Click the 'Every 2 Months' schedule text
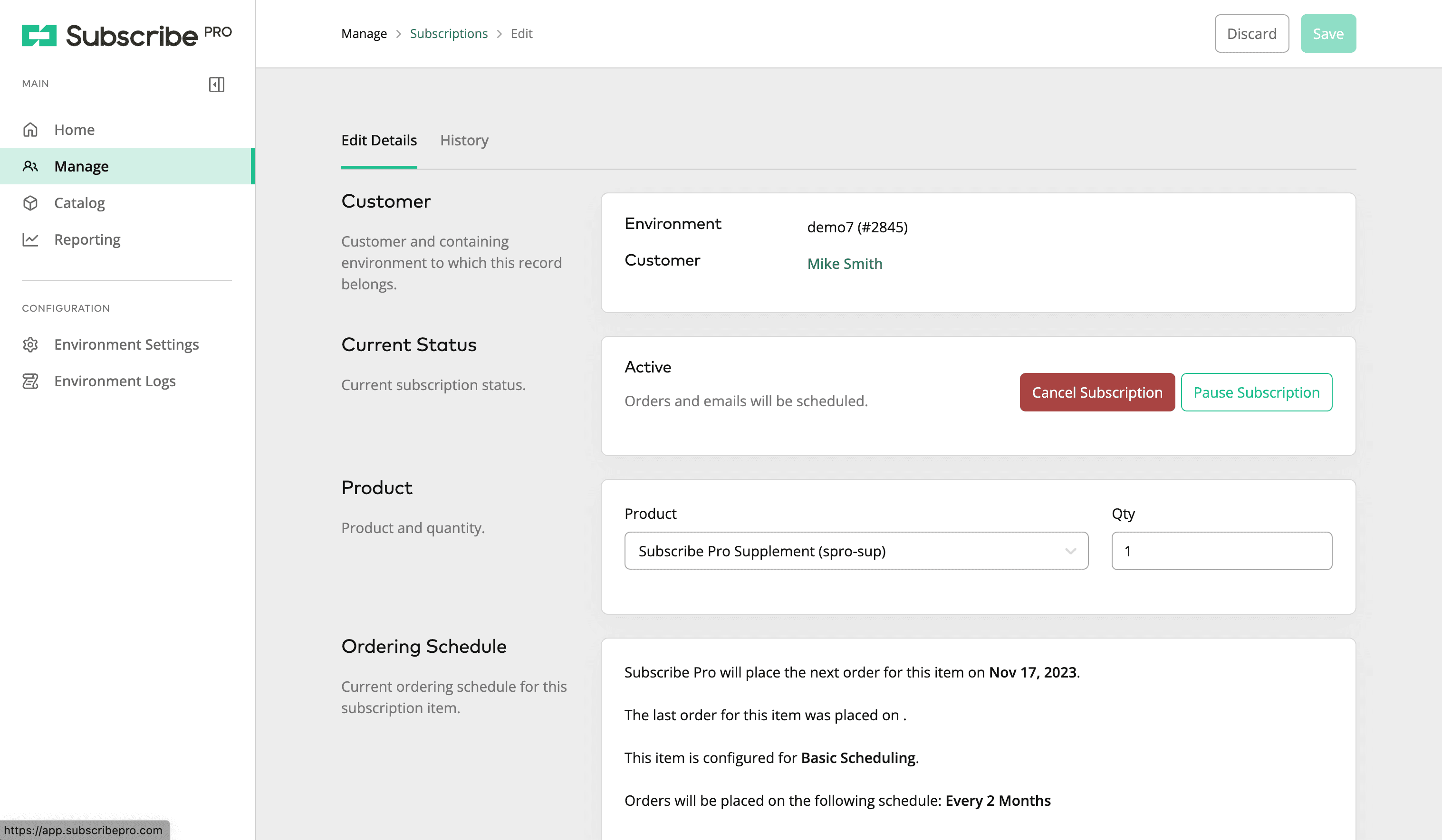This screenshot has height=840, width=1442. tap(998, 801)
